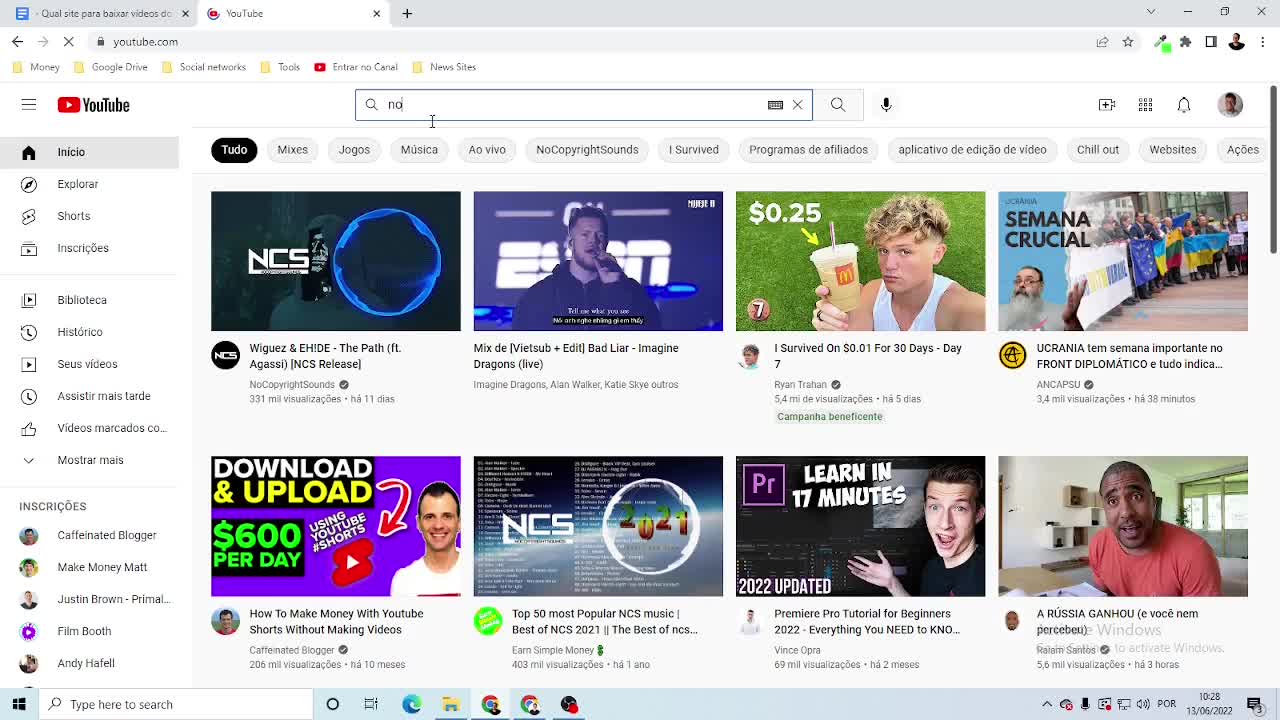
Task: Open the notifications bell
Action: 1184,105
